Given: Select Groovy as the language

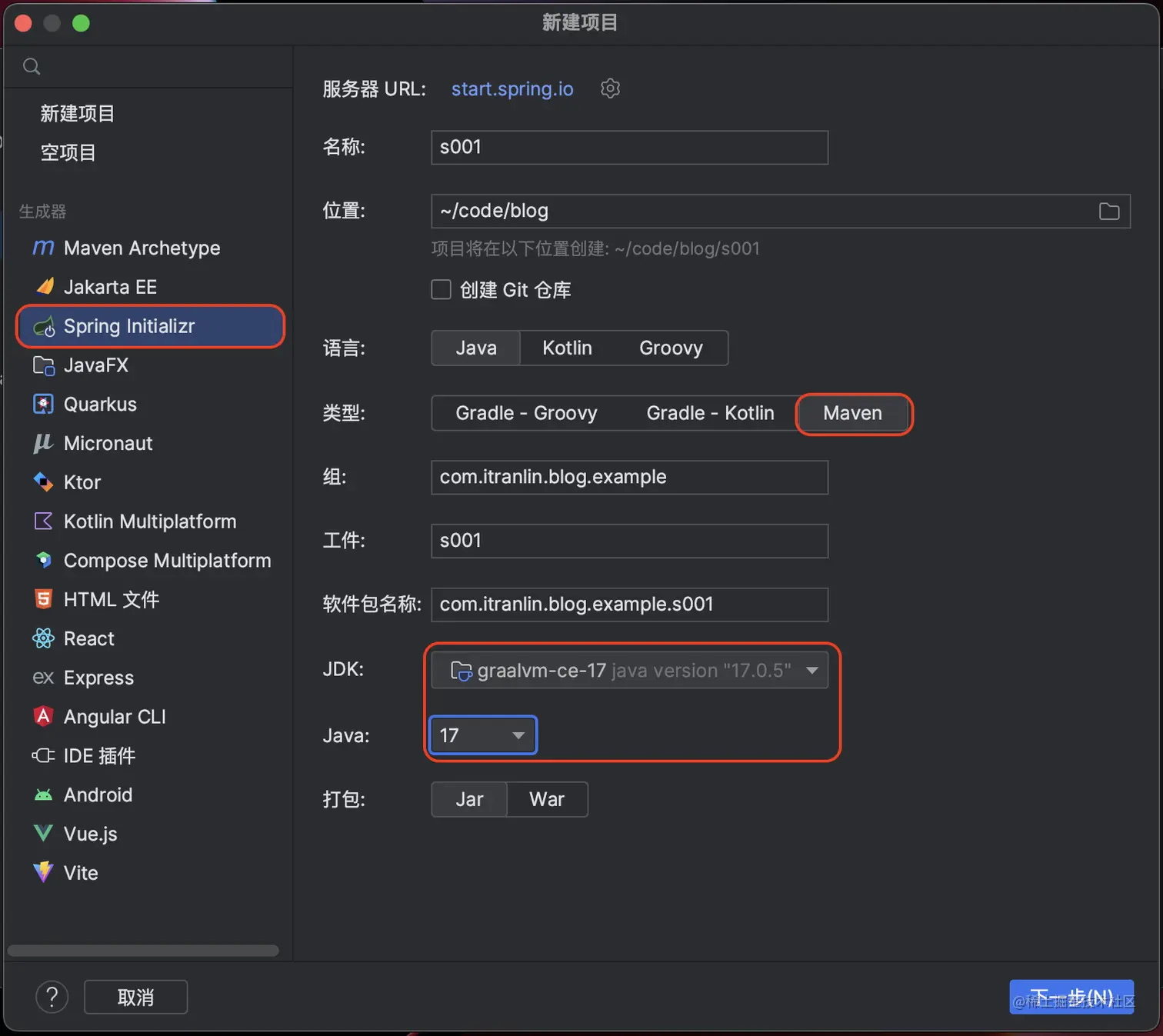Looking at the screenshot, I should [671, 348].
